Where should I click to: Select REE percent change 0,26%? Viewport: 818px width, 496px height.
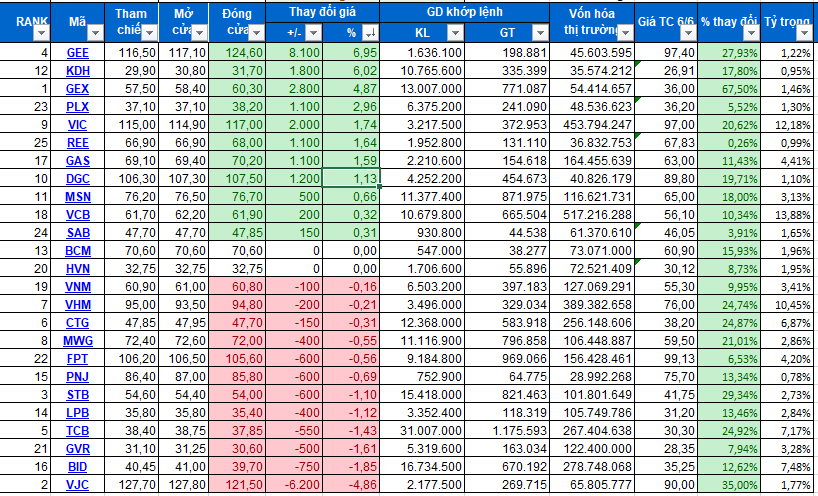point(729,143)
